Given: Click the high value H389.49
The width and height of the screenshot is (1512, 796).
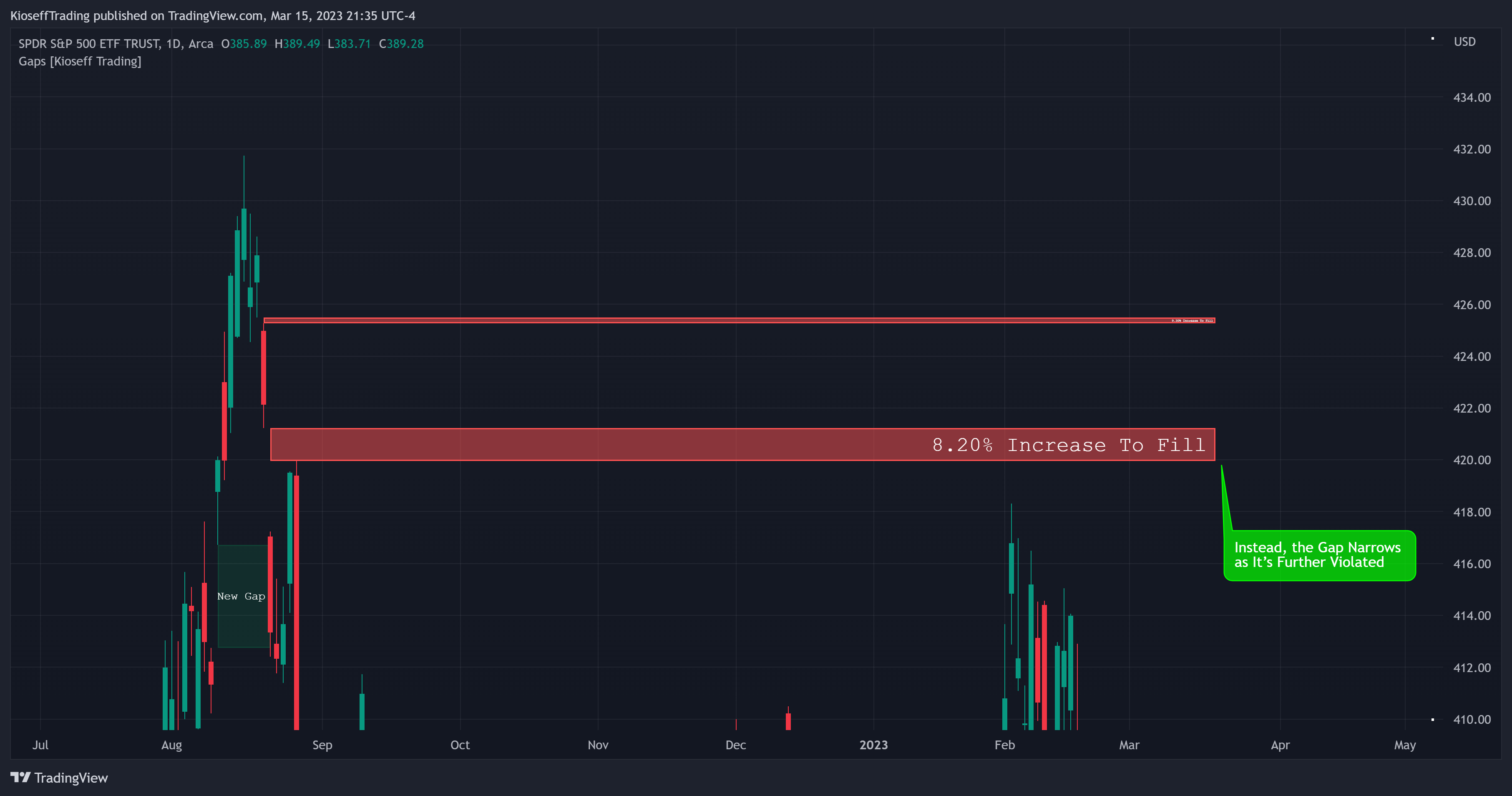Looking at the screenshot, I should [x=297, y=44].
